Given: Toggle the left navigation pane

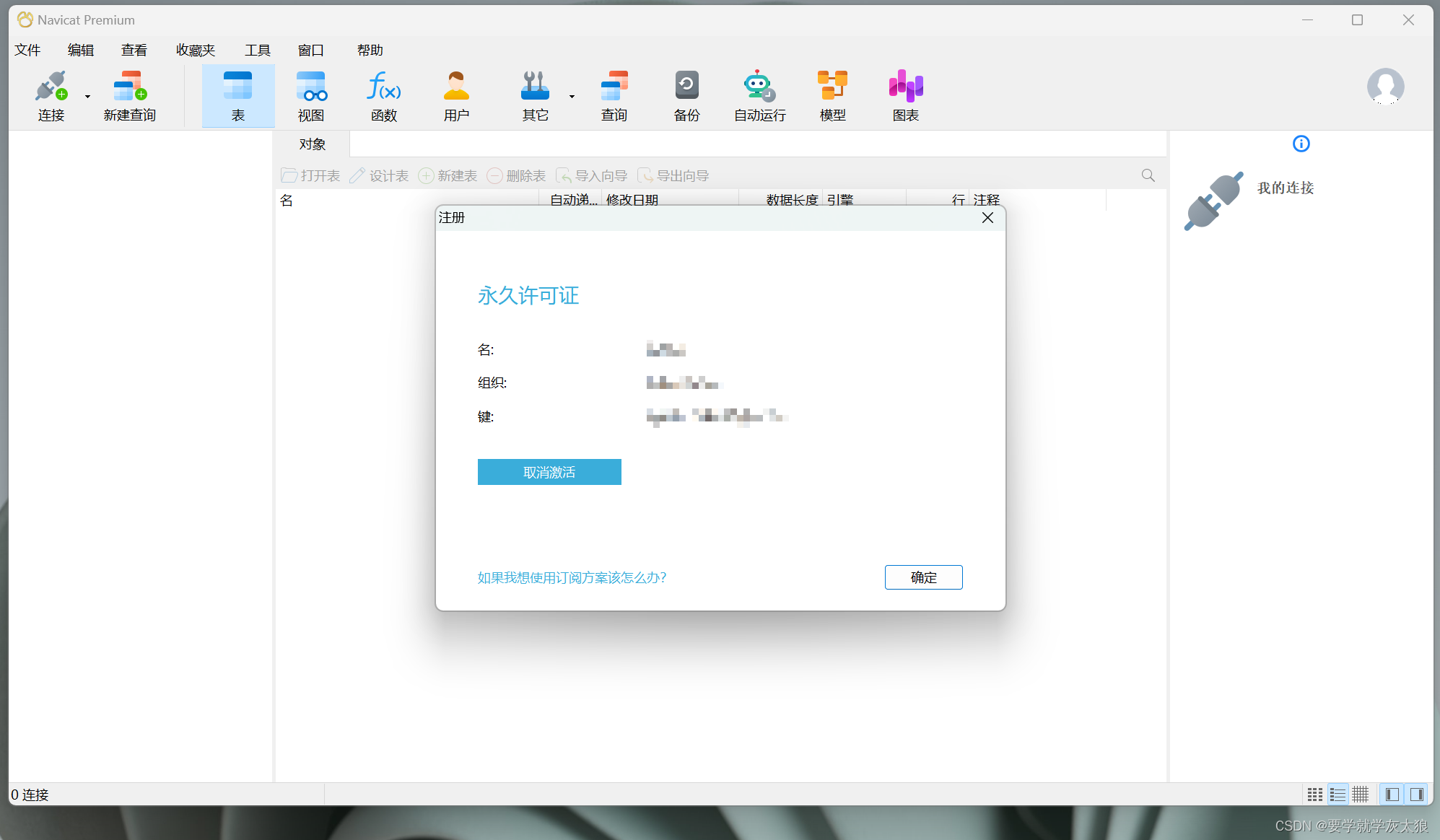Looking at the screenshot, I should click(1392, 795).
